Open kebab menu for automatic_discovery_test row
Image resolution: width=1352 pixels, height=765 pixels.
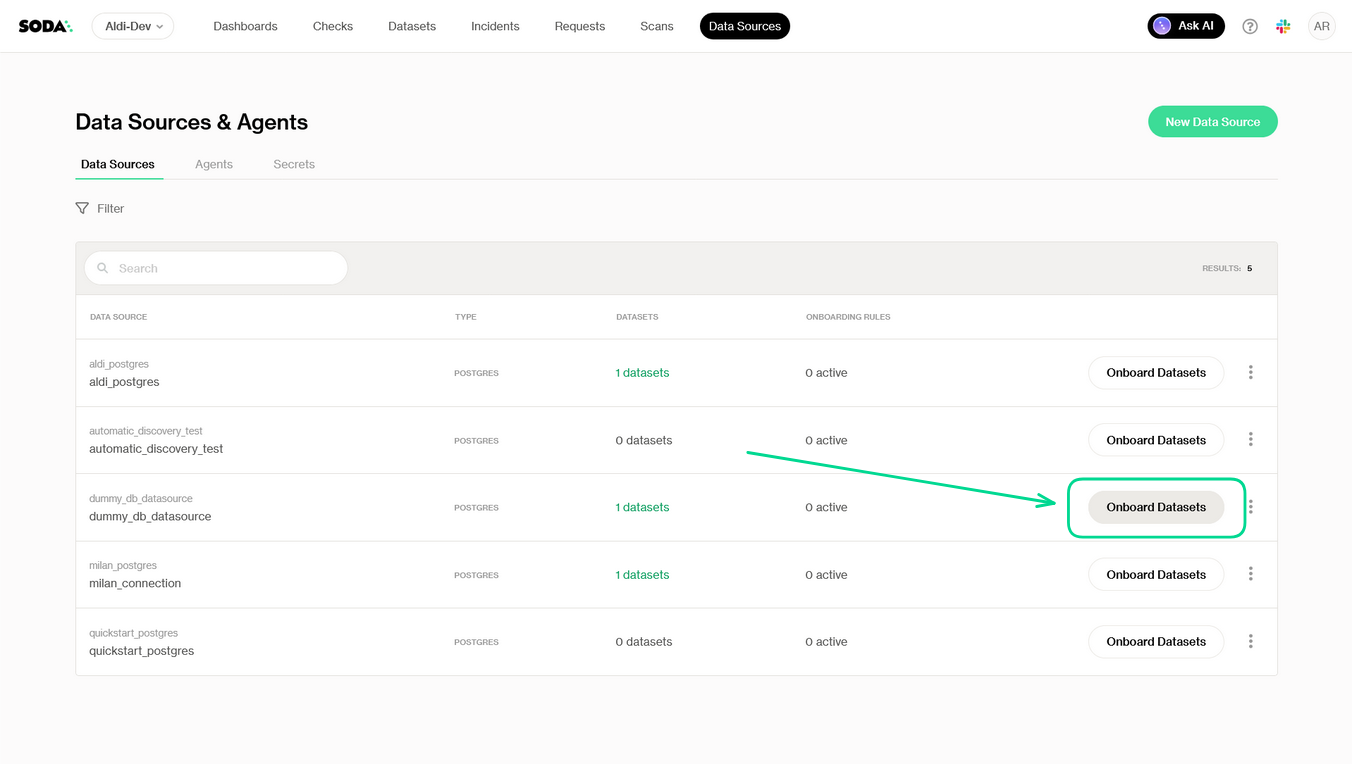1250,440
